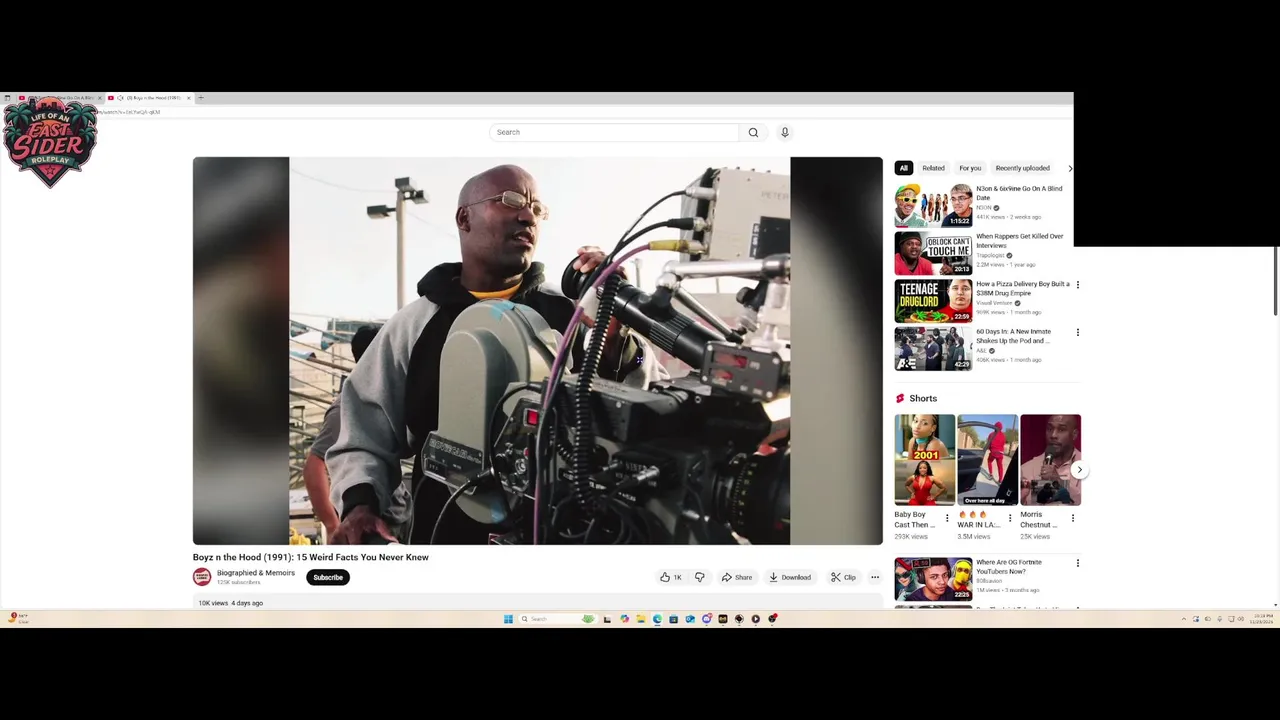Open Baby Boy Cast Then short
The image size is (1280, 720).
924,460
